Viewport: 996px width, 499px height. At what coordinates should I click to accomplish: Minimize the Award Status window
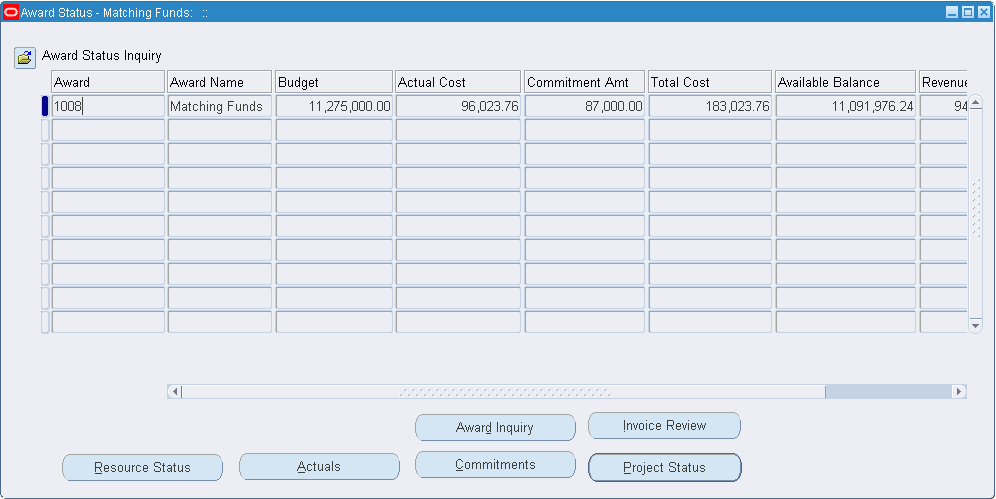pos(952,12)
